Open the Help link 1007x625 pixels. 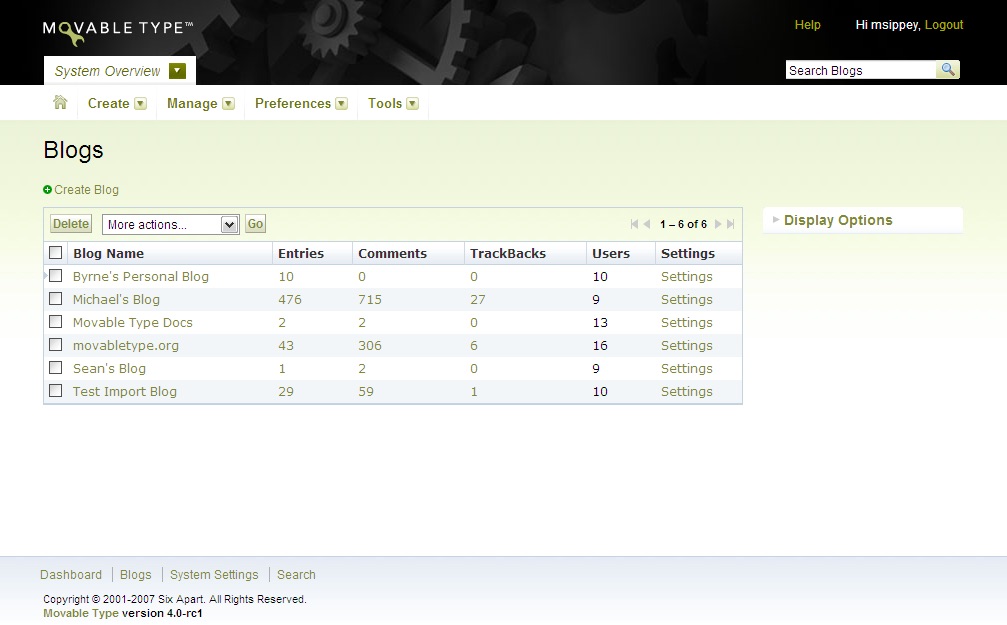click(x=807, y=24)
